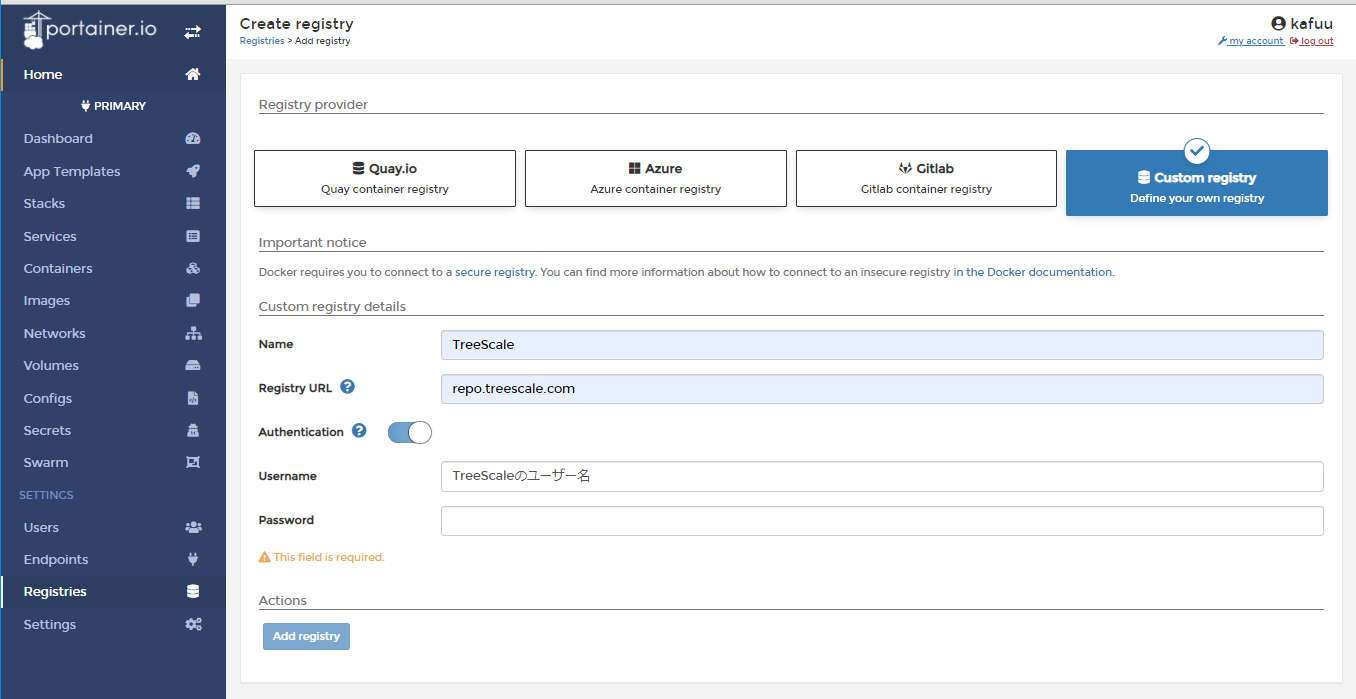Click the Dashboard gauge icon

[193, 139]
